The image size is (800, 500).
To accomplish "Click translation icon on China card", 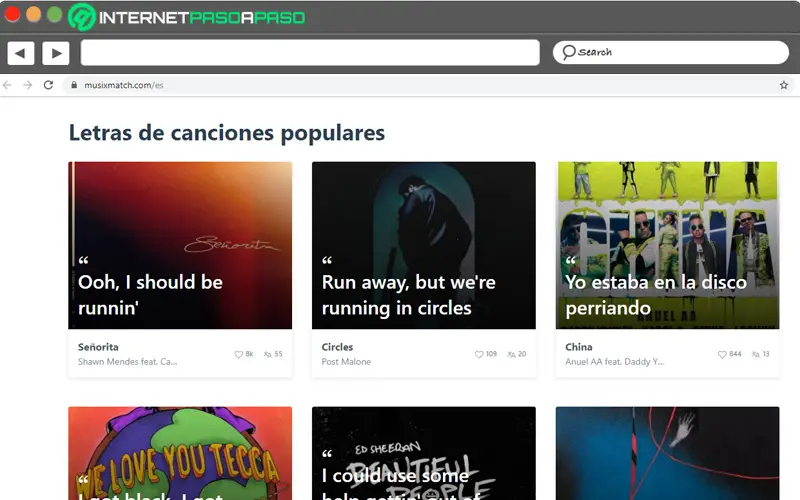I will point(756,354).
